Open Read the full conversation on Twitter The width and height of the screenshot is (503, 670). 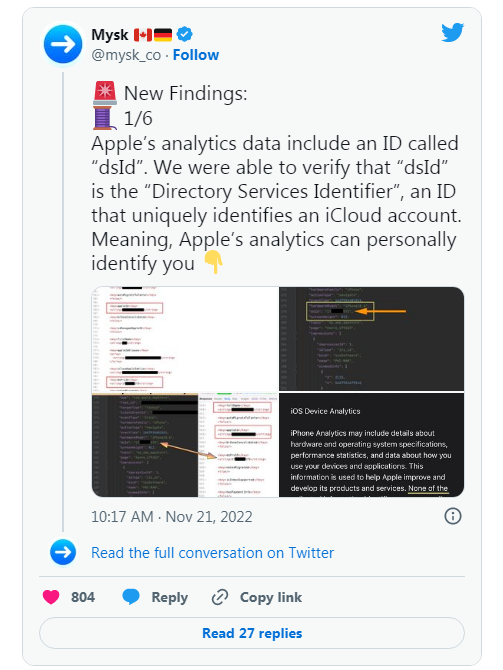coord(212,552)
